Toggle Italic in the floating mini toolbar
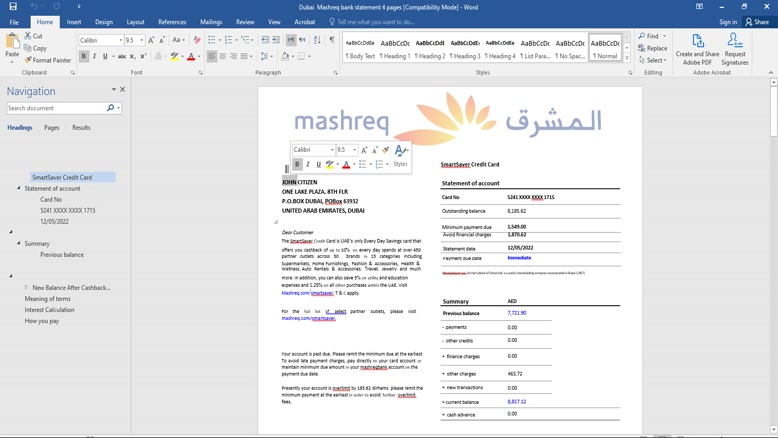This screenshot has height=438, width=778. tap(308, 164)
